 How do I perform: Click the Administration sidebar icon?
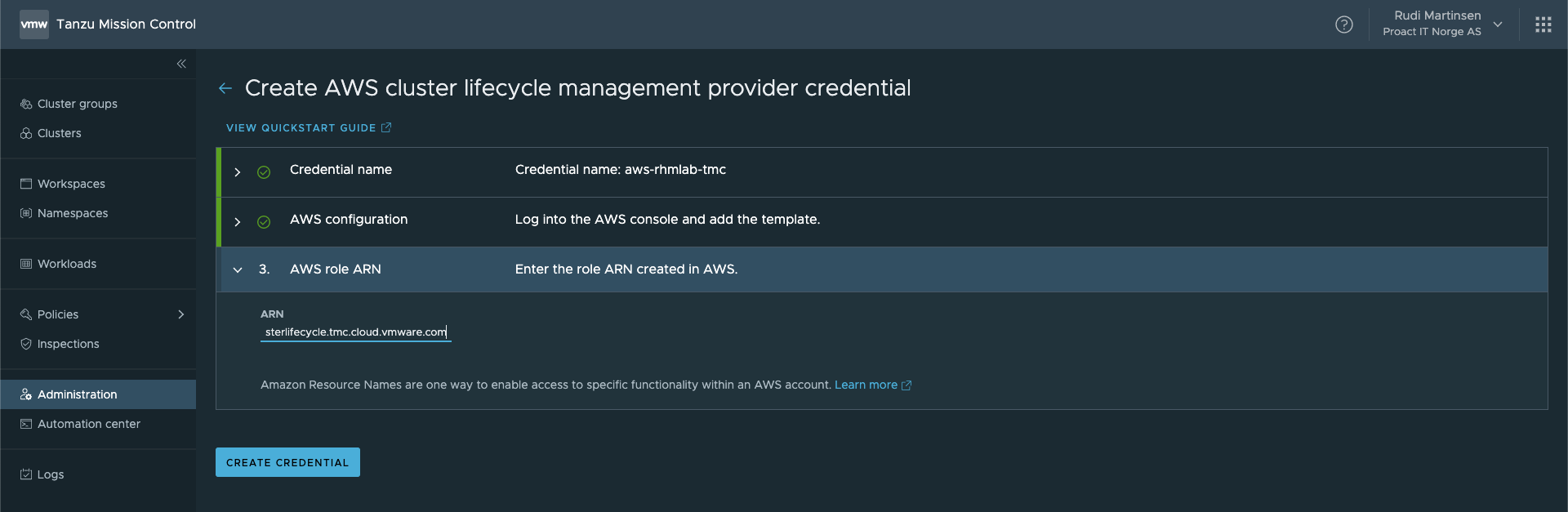point(26,394)
